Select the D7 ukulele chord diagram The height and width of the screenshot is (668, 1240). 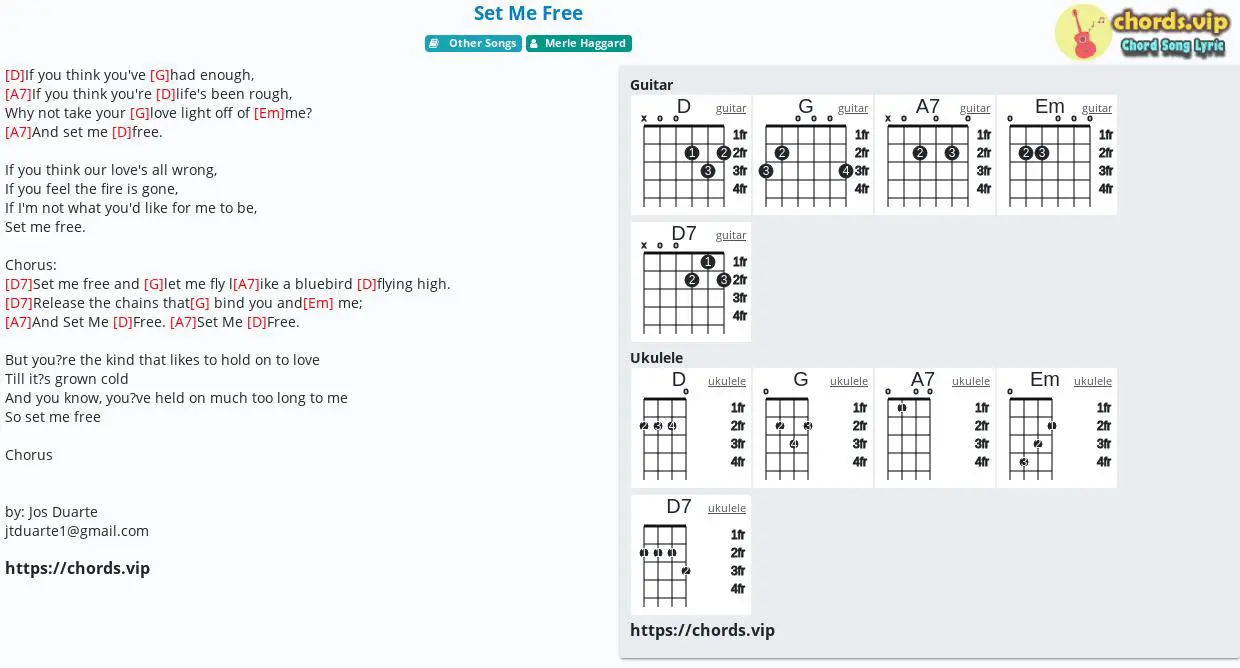[691, 555]
